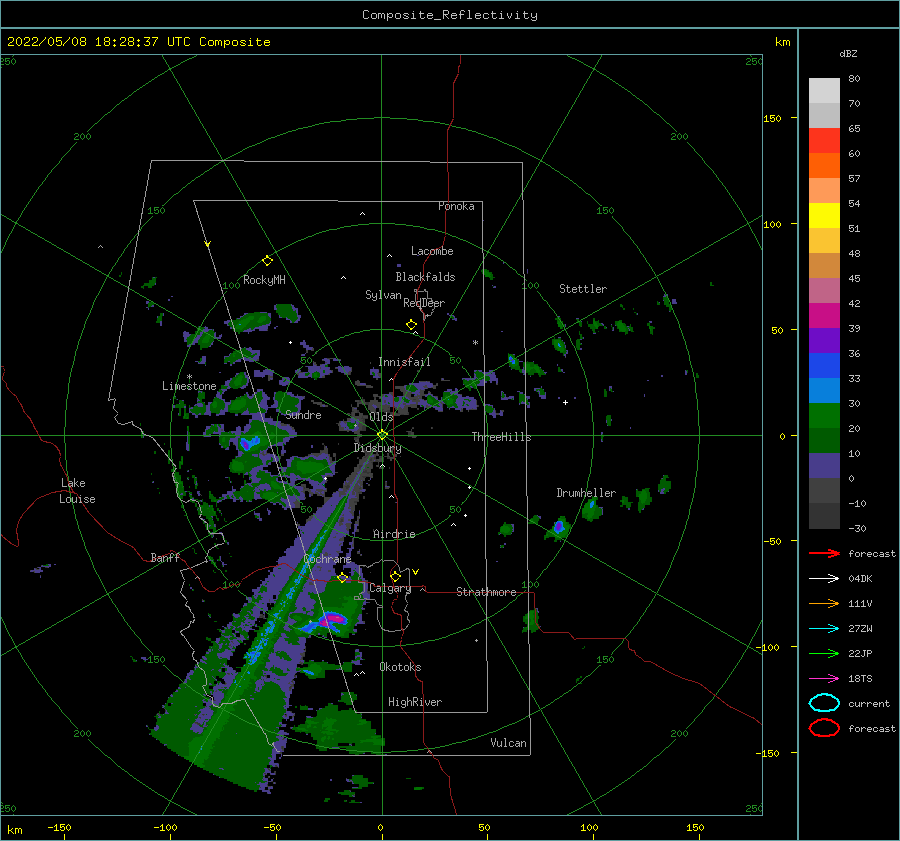900x841 pixels.
Task: Click the Limestone label on map
Action: click(x=189, y=386)
